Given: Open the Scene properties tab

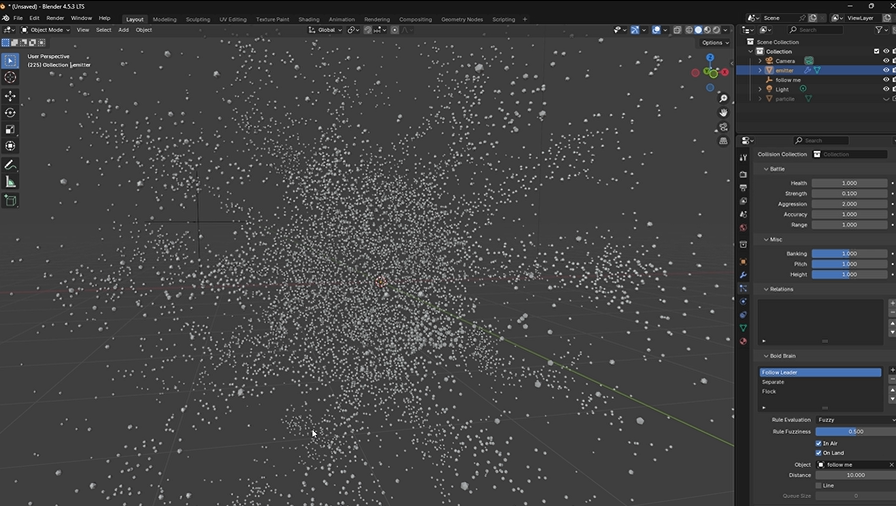Looking at the screenshot, I should click(743, 214).
